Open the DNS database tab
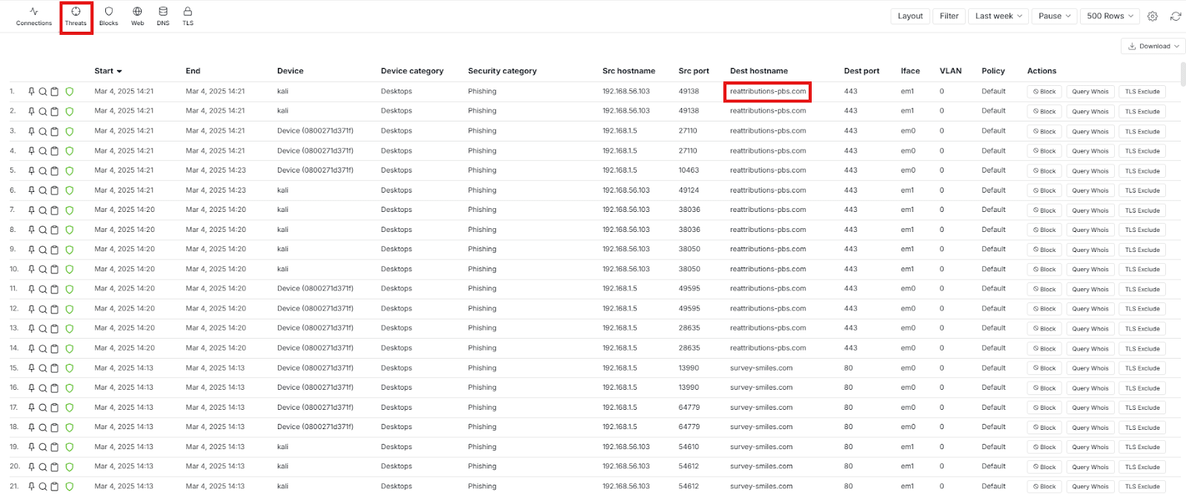Screen dimensions: 1186x495 (x=163, y=16)
